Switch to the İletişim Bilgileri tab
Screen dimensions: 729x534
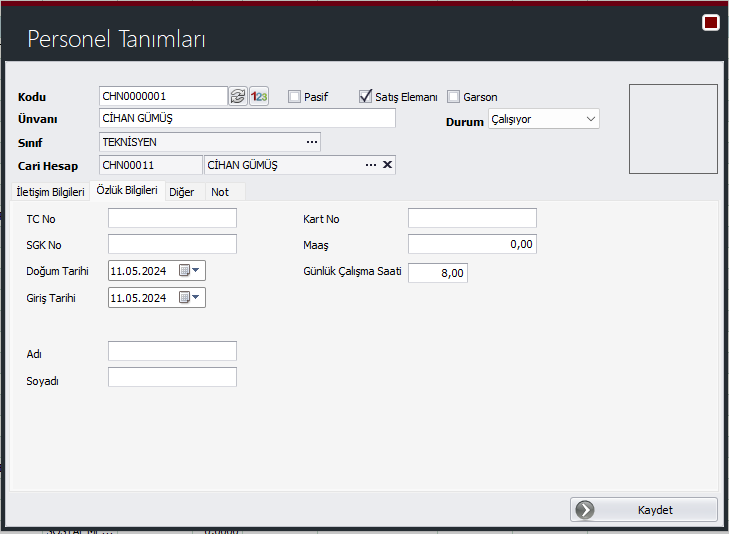[48, 192]
